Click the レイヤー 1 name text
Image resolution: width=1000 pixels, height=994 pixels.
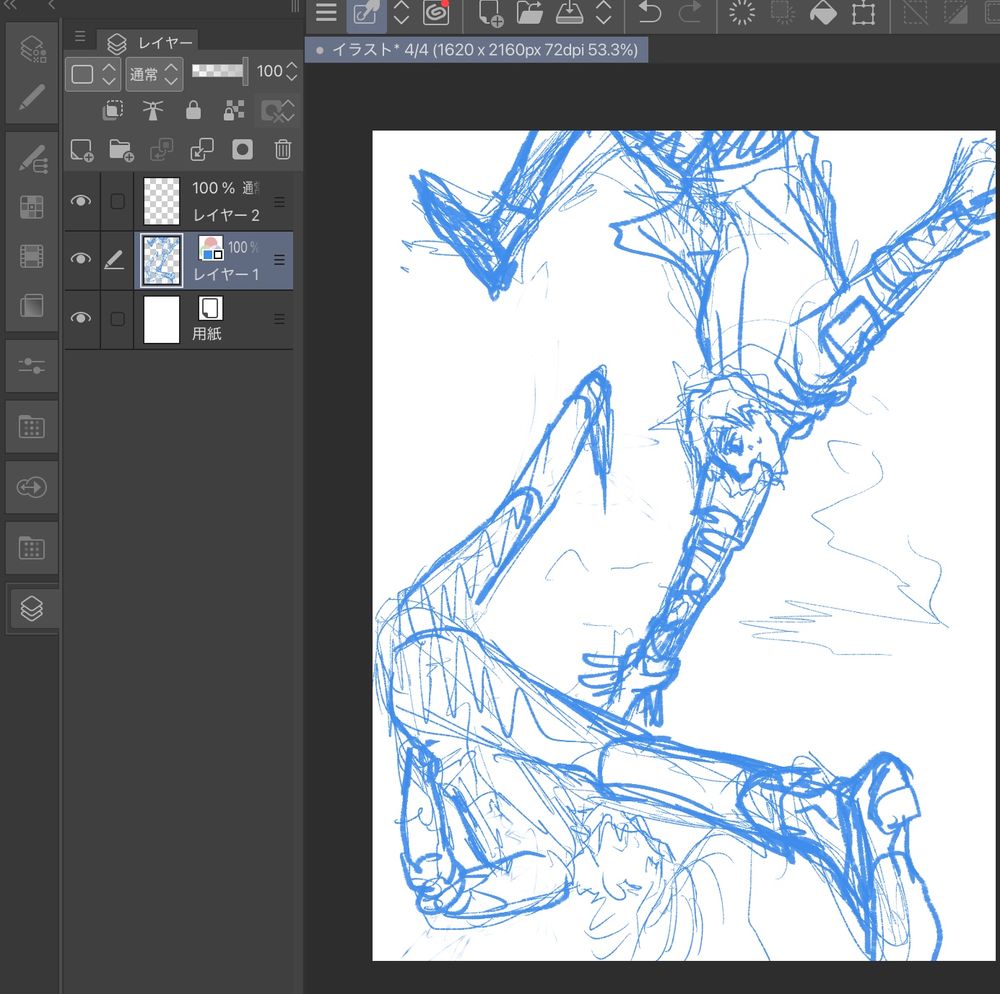tap(226, 274)
